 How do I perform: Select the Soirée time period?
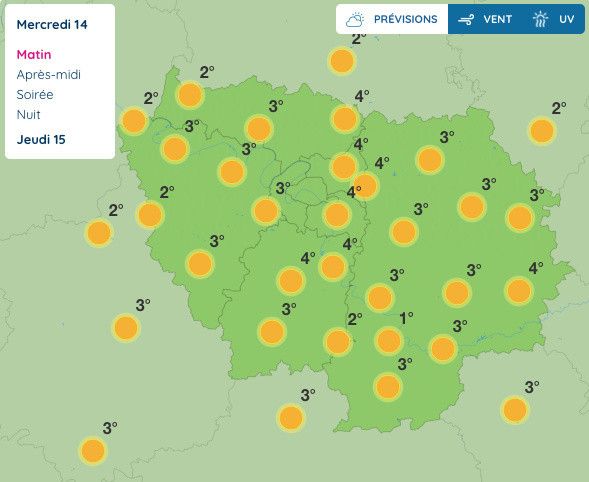[35, 94]
